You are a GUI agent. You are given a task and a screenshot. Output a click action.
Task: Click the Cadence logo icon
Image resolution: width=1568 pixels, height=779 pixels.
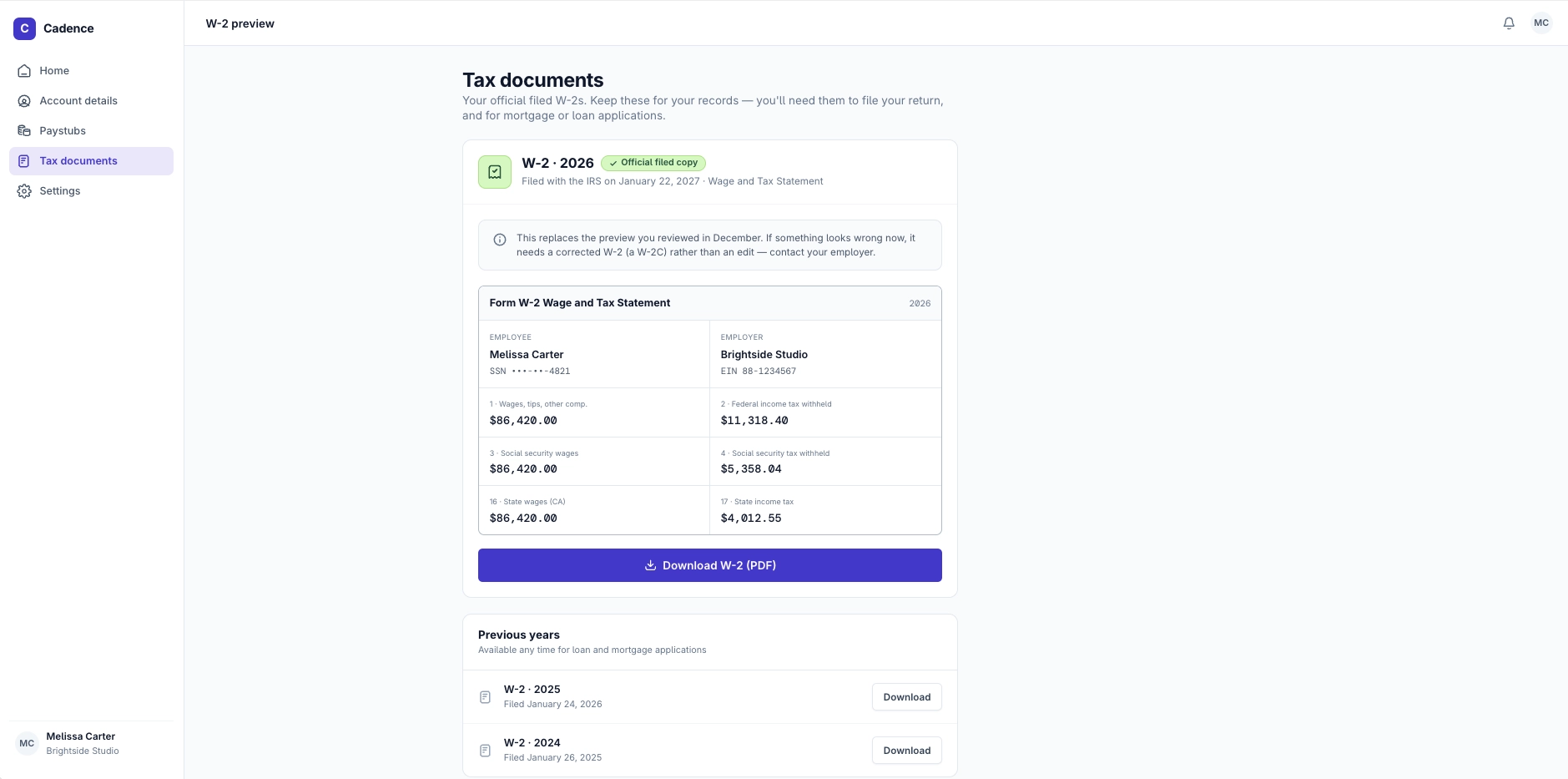click(24, 28)
